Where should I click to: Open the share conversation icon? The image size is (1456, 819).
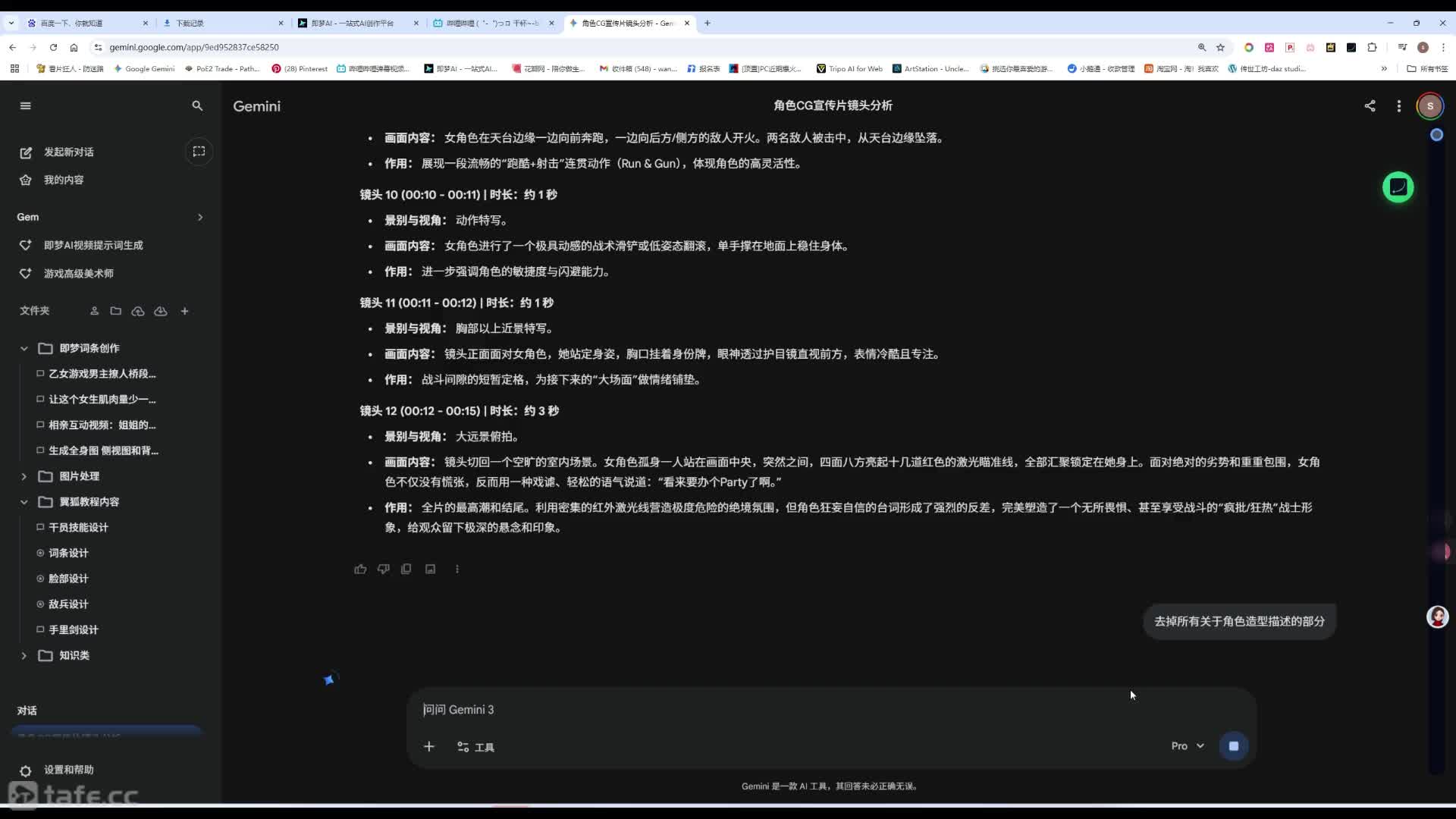[x=1370, y=106]
